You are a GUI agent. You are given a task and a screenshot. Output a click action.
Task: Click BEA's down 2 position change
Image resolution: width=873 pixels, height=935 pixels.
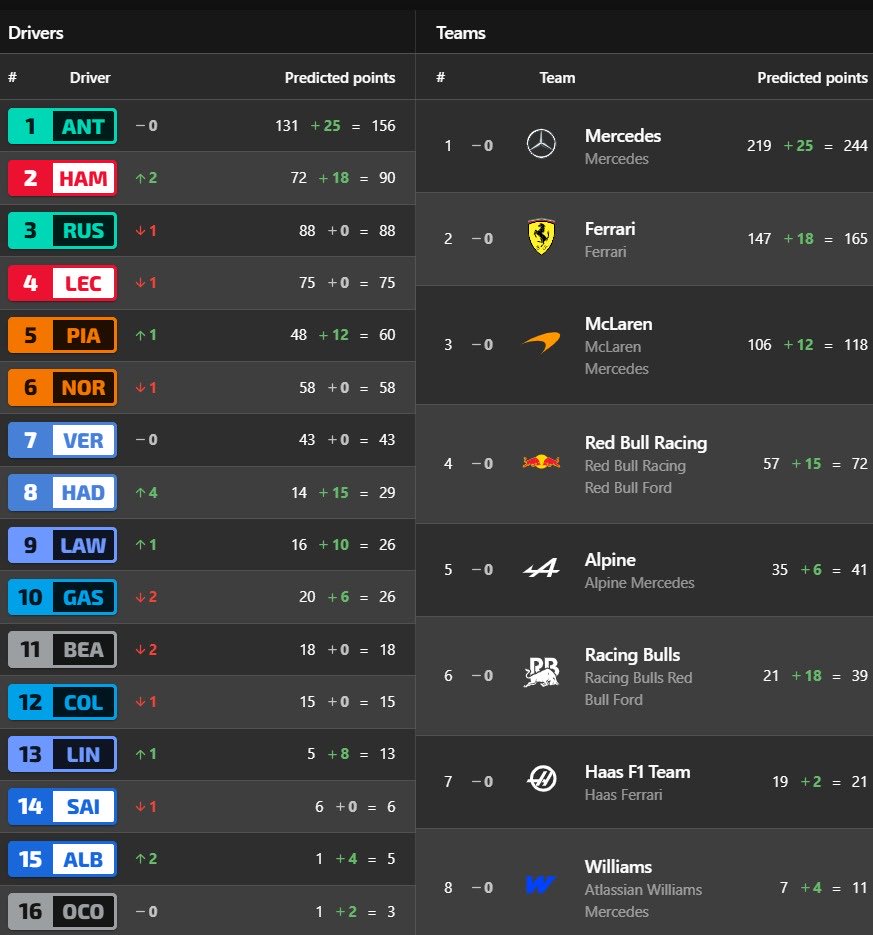click(146, 649)
